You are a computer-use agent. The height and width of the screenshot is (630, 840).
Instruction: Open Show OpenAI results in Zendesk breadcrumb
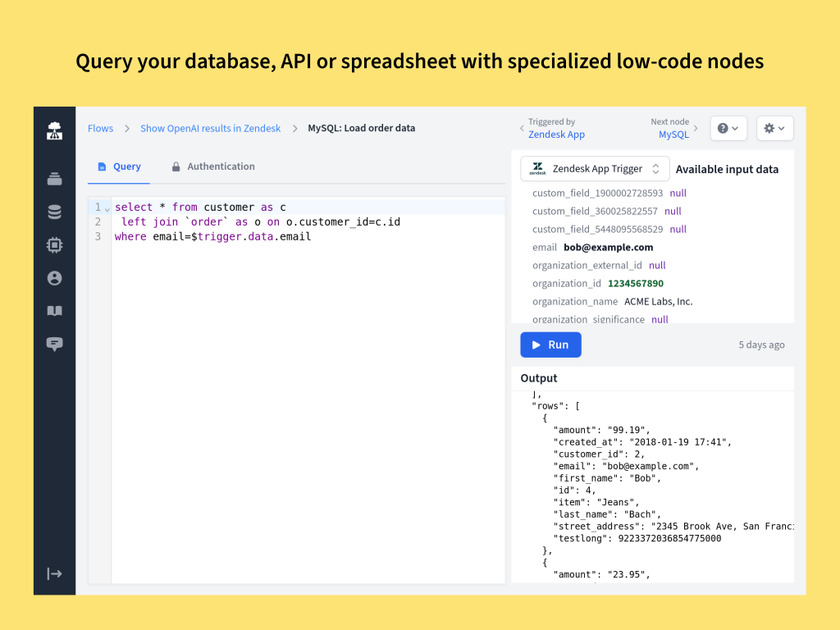click(210, 128)
